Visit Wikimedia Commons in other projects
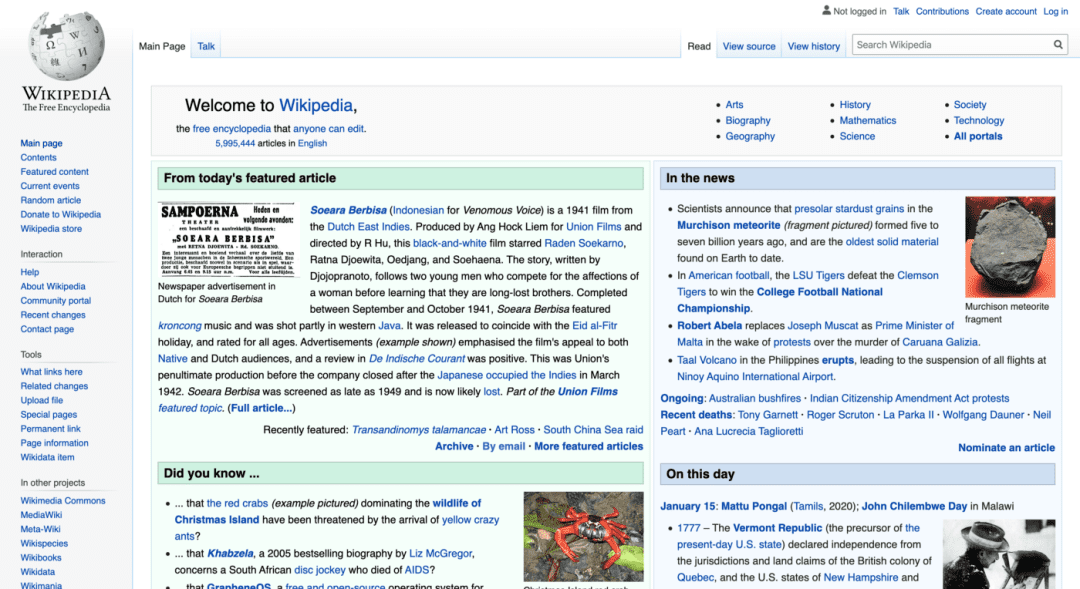This screenshot has height=589, width=1080. pos(63,501)
